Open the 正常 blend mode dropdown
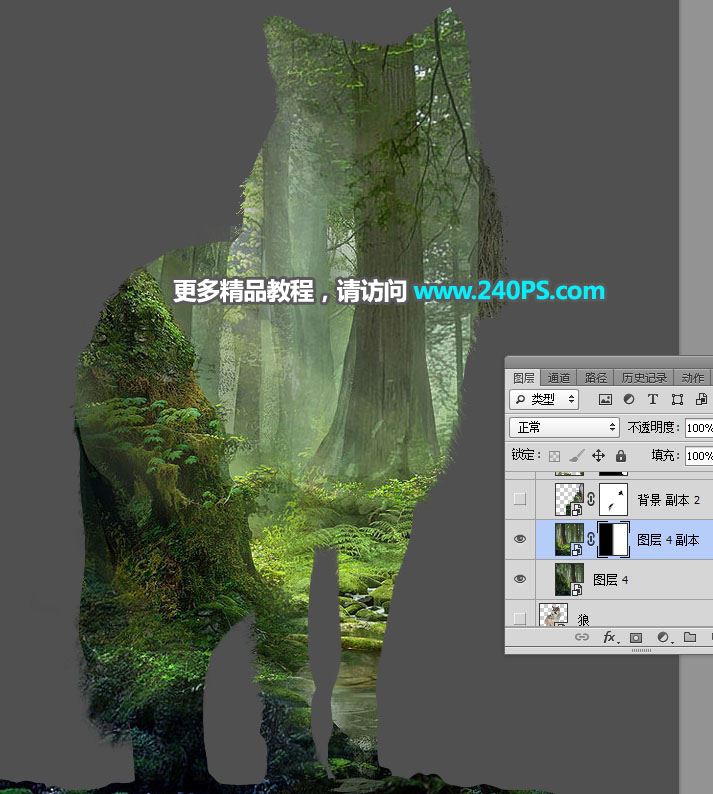Screen dimensions: 713x794 point(565,427)
